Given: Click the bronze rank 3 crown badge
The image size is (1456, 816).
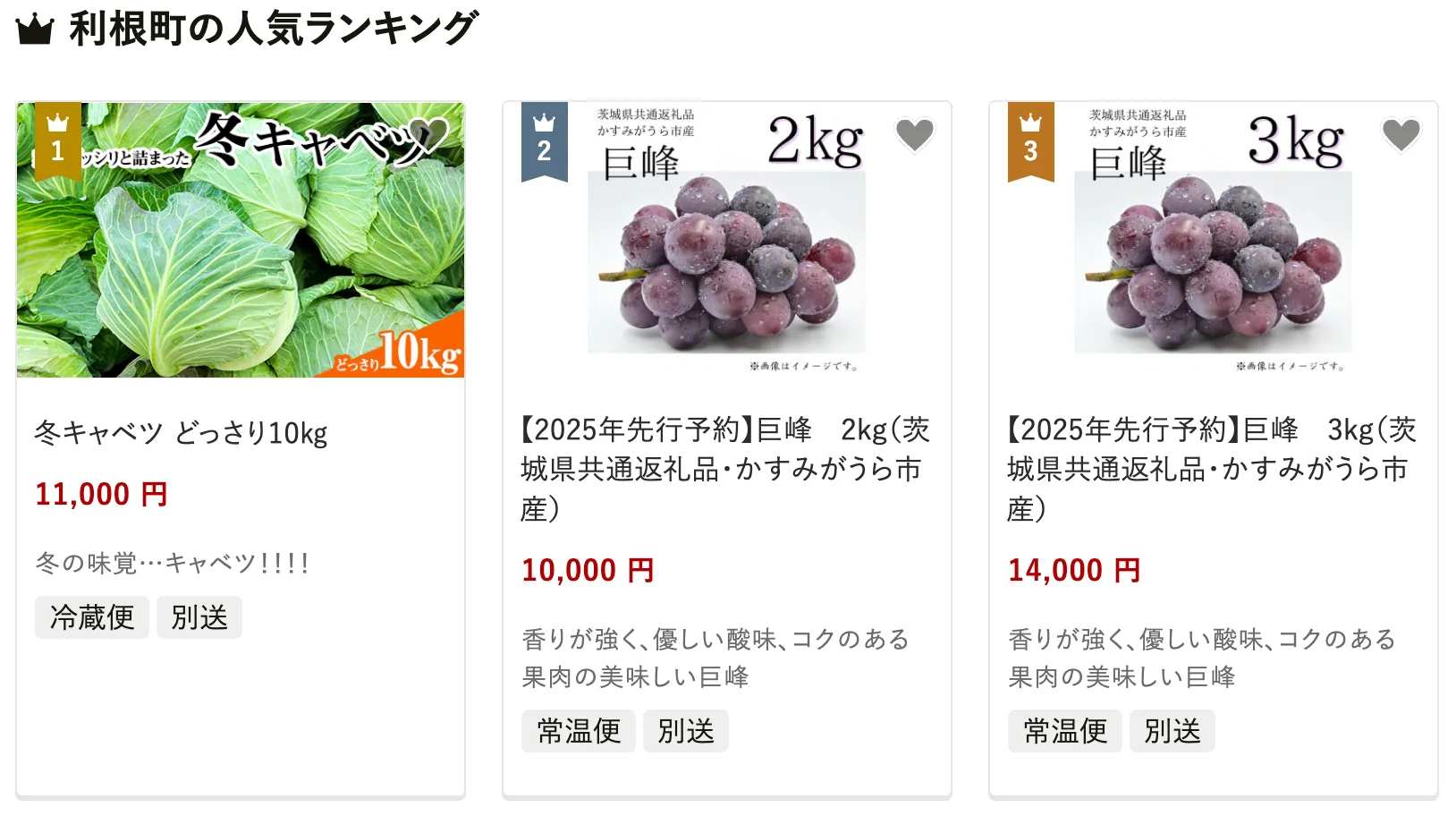Looking at the screenshot, I should 1030,140.
